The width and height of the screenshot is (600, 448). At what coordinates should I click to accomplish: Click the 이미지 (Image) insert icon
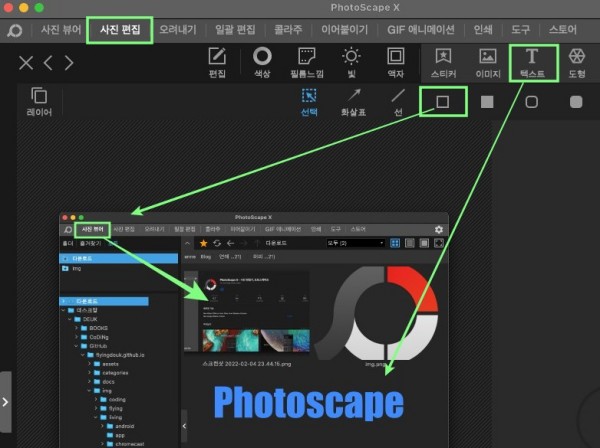tap(488, 62)
